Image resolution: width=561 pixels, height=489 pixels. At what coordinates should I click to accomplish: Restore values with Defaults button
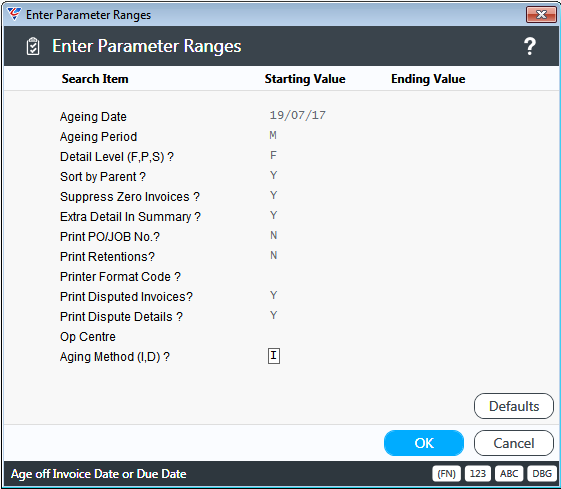tap(514, 406)
